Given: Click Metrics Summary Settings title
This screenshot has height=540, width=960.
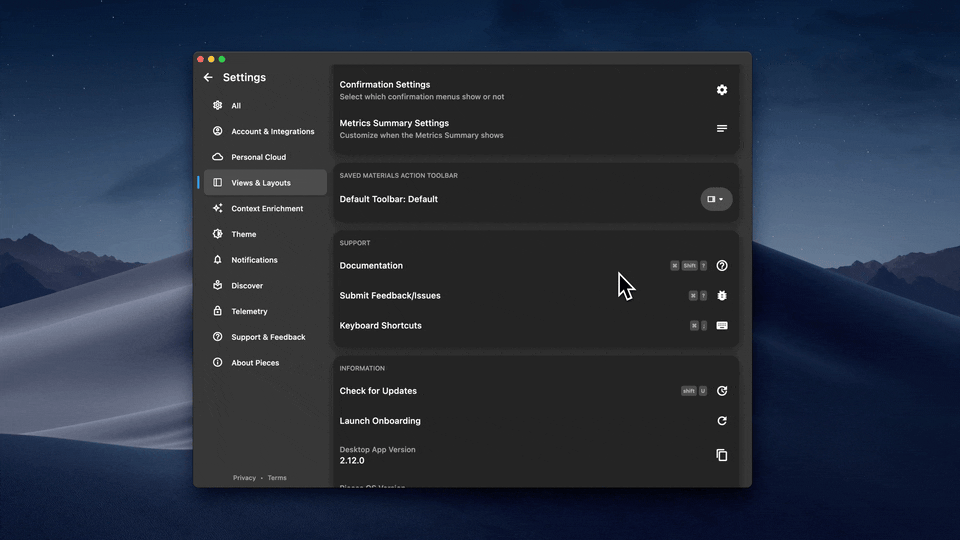Looking at the screenshot, I should pyautogui.click(x=394, y=123).
